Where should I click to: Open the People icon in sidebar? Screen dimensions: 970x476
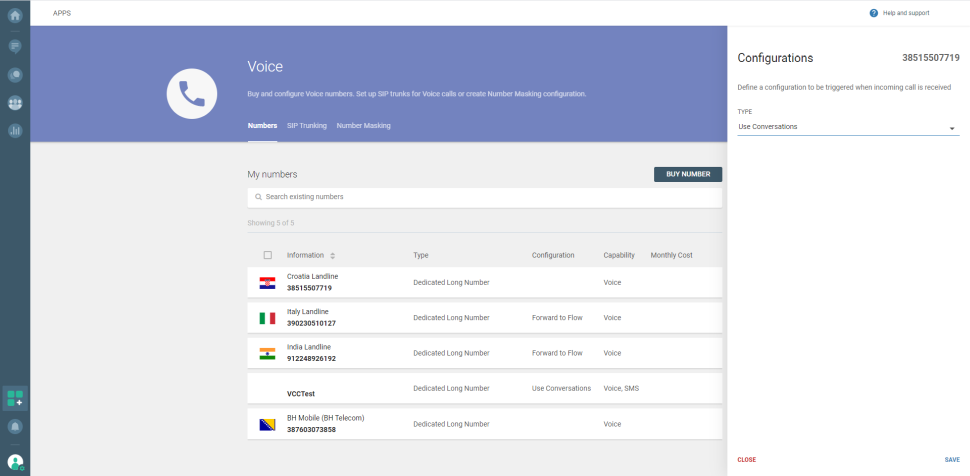pyautogui.click(x=15, y=102)
